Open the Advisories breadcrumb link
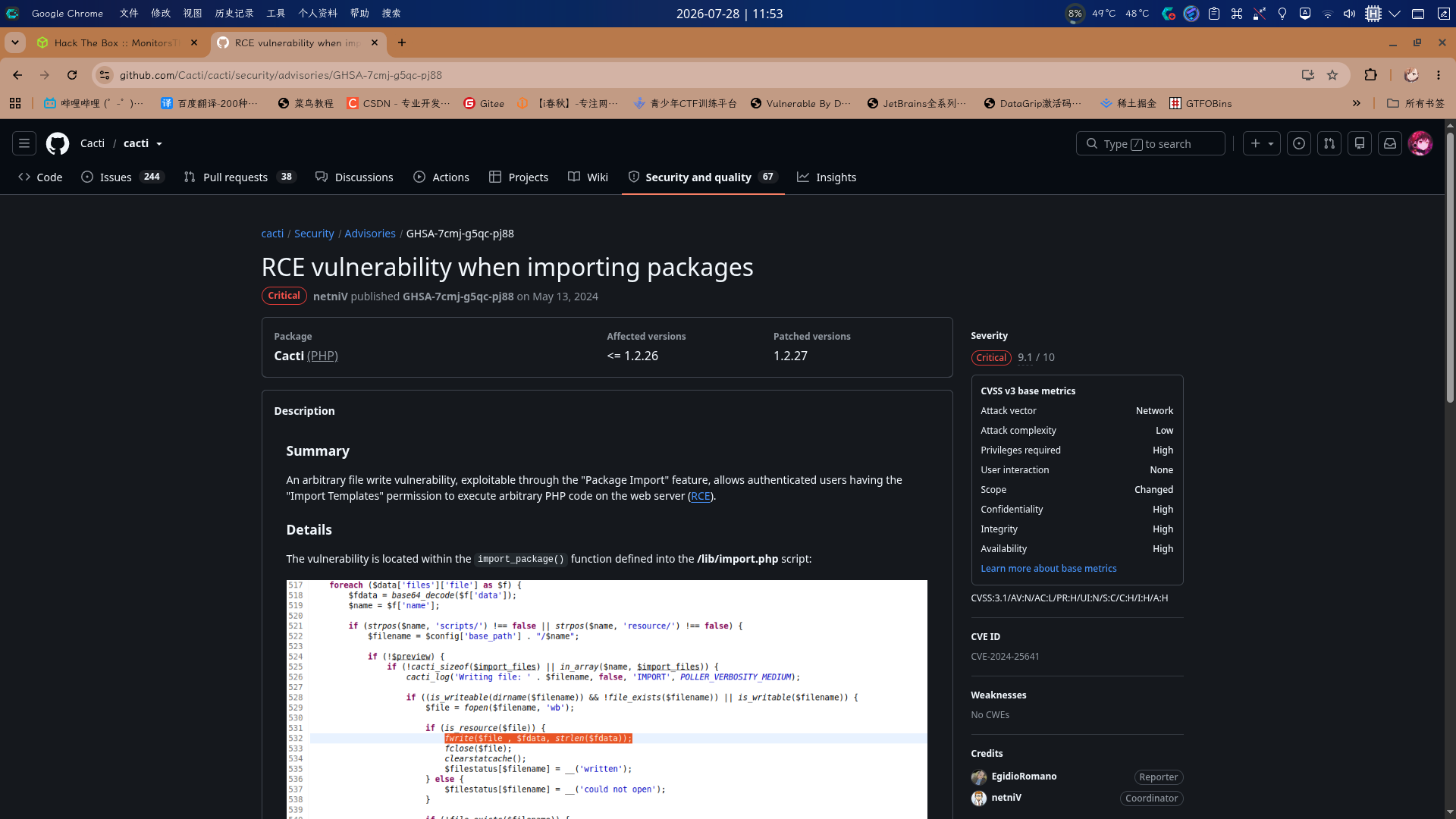Screen dimensions: 1456x819 pos(370,234)
